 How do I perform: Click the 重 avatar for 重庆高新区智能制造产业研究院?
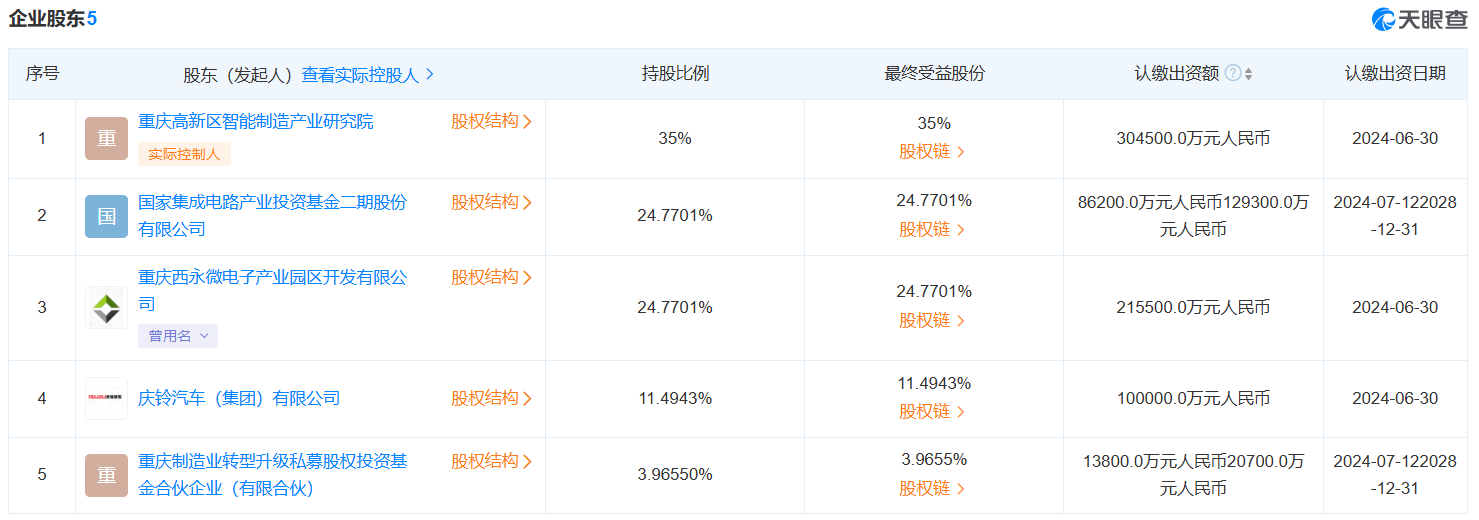(x=106, y=139)
